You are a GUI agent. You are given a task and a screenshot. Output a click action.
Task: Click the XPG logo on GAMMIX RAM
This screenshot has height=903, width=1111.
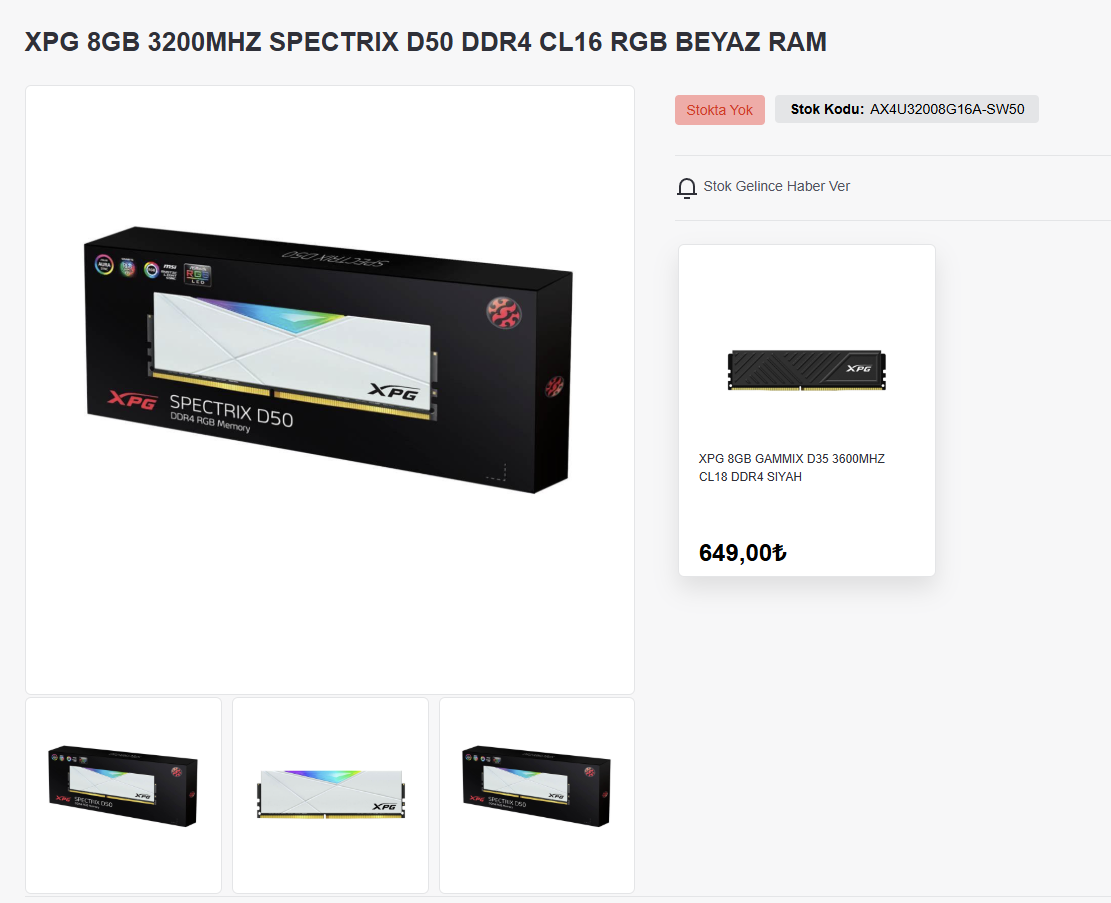[859, 369]
